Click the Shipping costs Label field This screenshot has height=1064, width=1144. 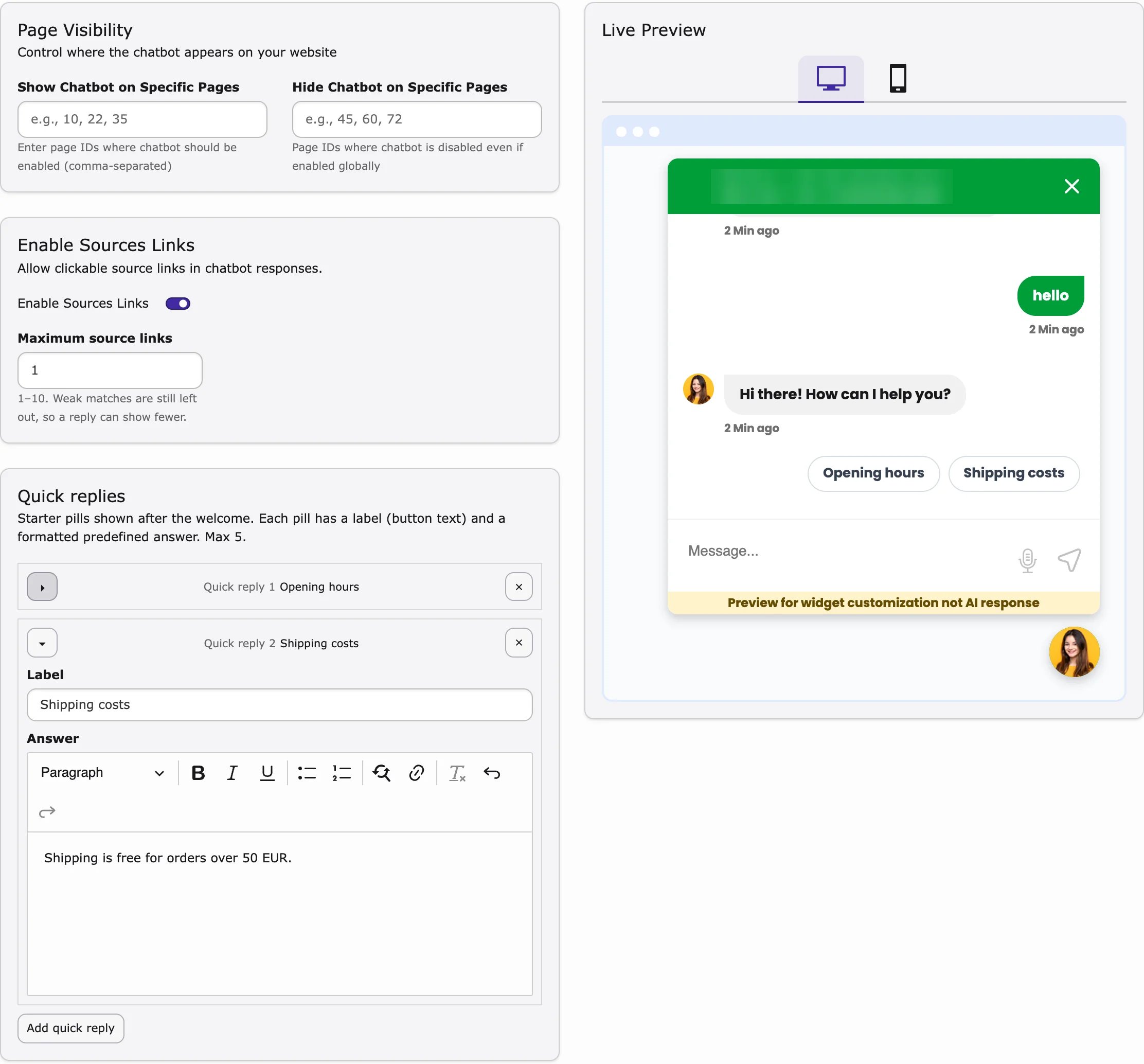click(x=280, y=705)
